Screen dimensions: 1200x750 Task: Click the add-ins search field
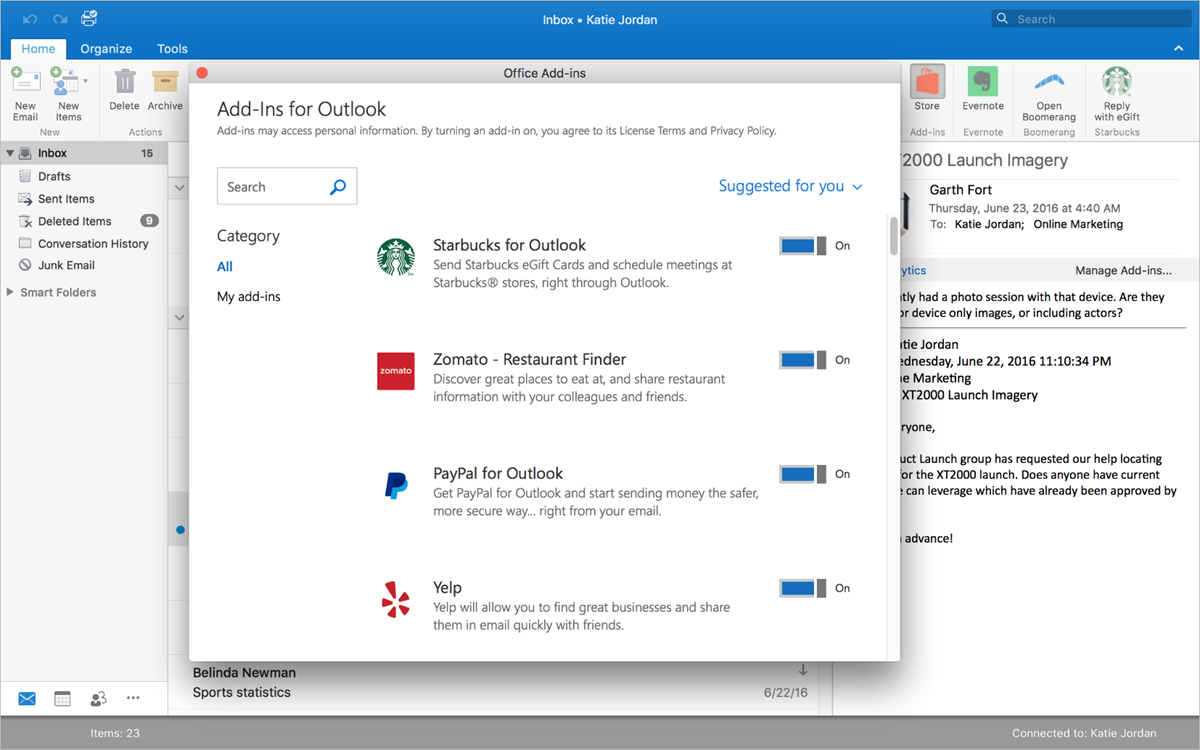coord(280,186)
